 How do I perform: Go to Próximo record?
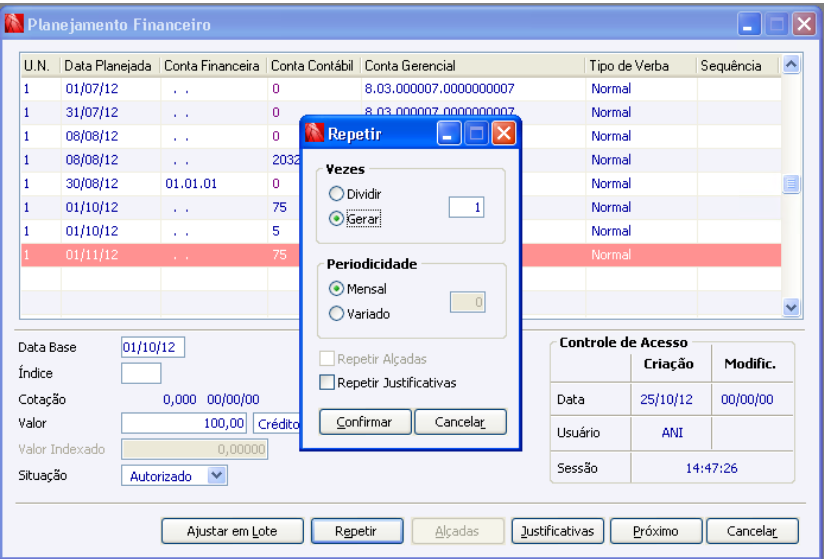pyautogui.click(x=656, y=531)
